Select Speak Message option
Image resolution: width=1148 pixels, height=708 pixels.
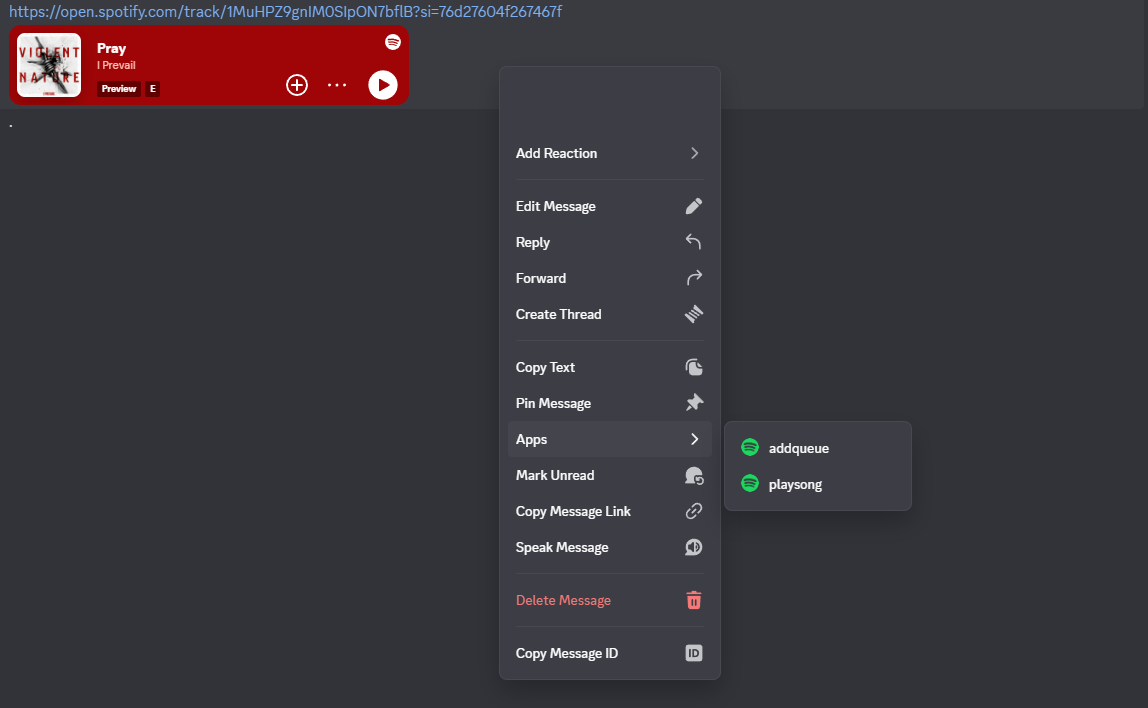(x=562, y=547)
